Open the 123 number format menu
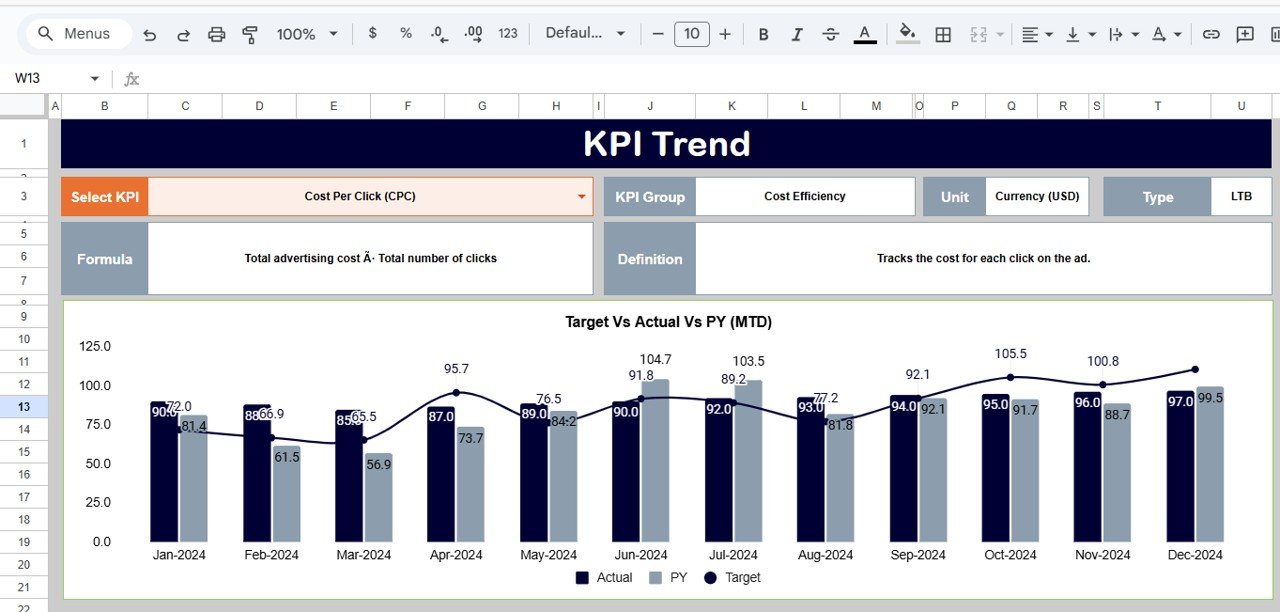 [x=507, y=33]
